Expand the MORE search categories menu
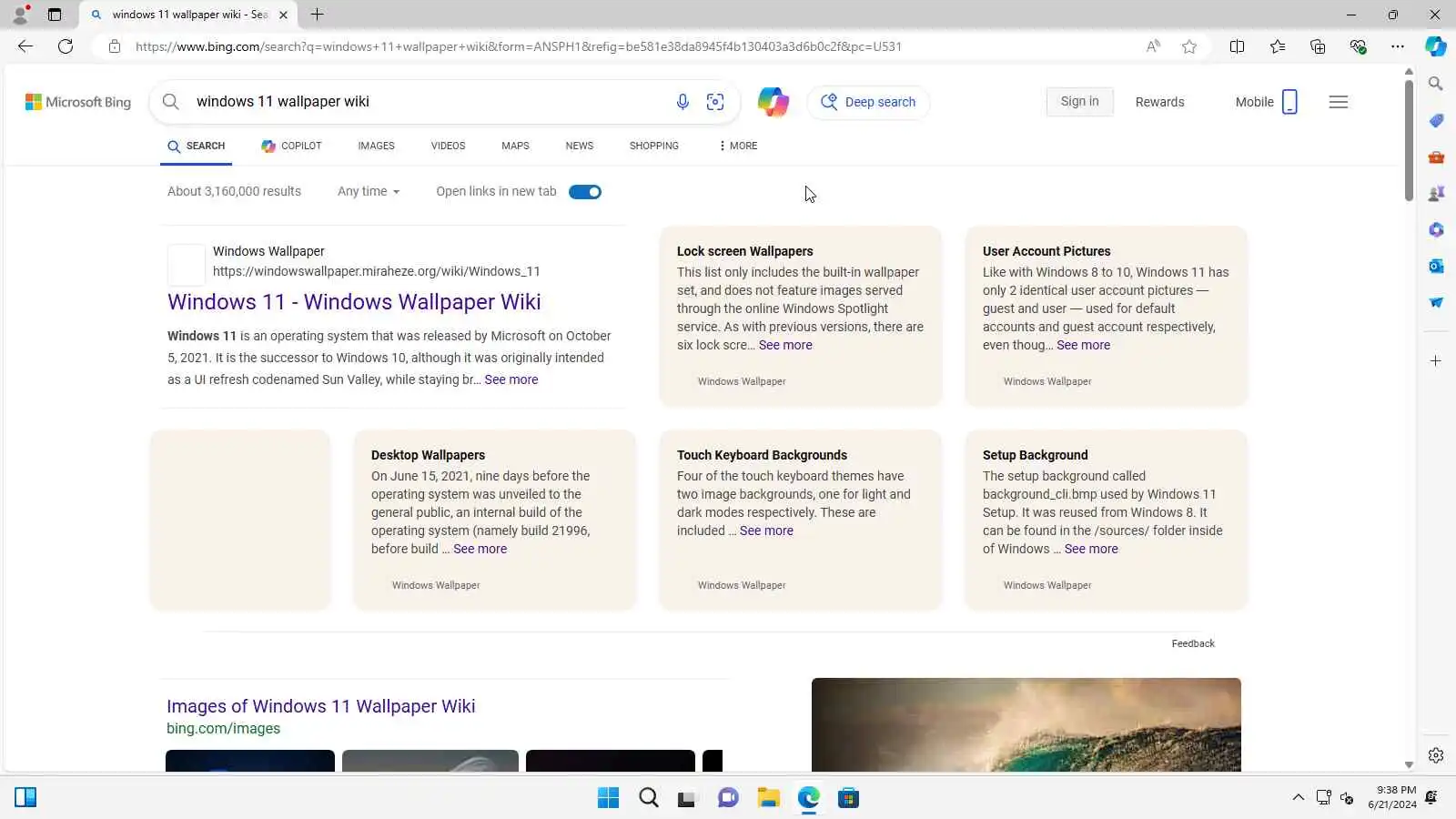1456x819 pixels. click(738, 146)
